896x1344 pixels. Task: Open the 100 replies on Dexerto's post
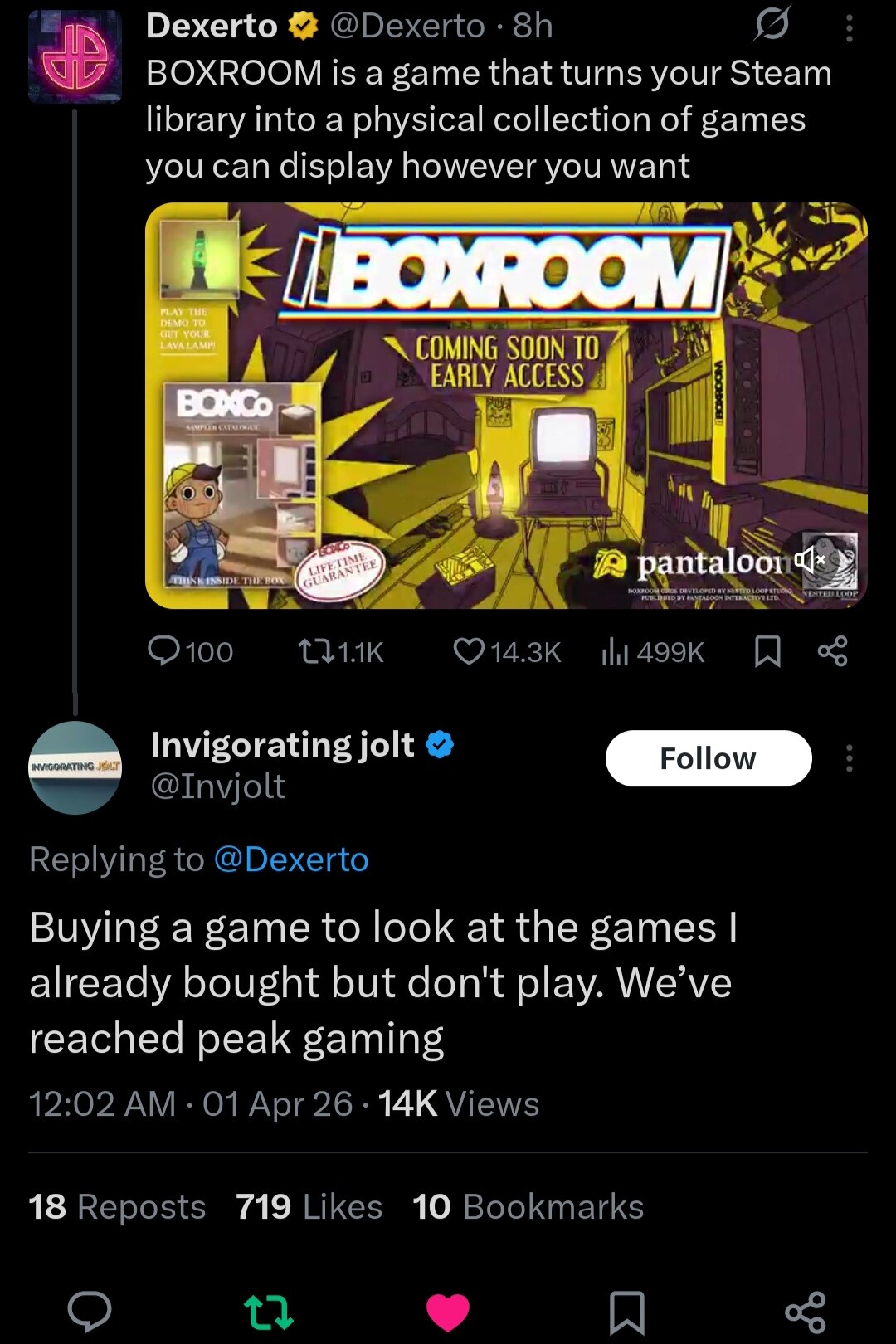pos(190,651)
